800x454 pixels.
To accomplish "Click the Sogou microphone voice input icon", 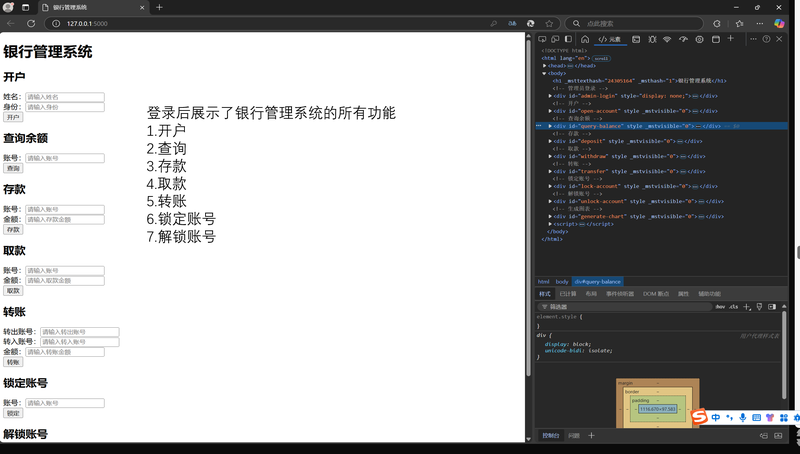I will [743, 417].
